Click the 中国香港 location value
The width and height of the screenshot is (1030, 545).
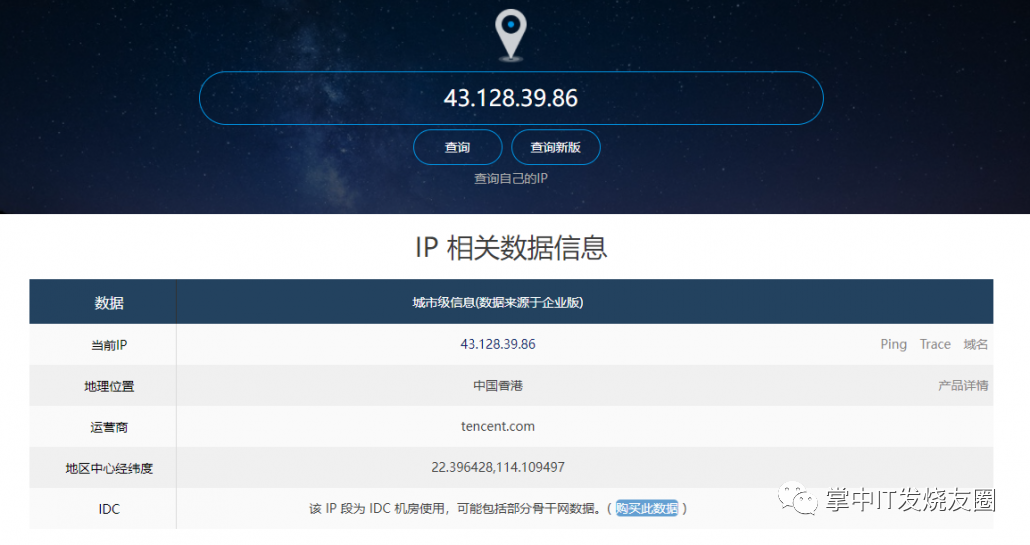point(498,385)
